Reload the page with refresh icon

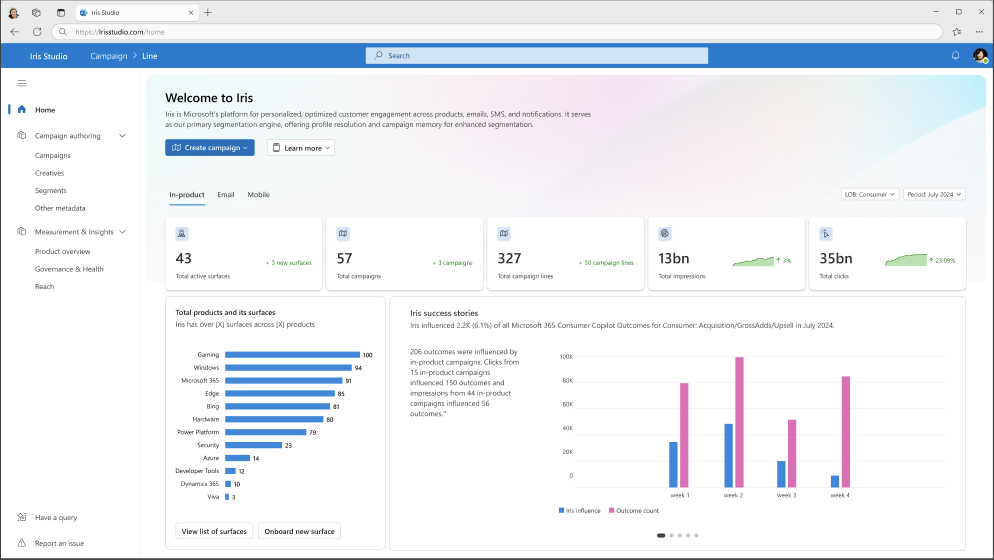37,32
